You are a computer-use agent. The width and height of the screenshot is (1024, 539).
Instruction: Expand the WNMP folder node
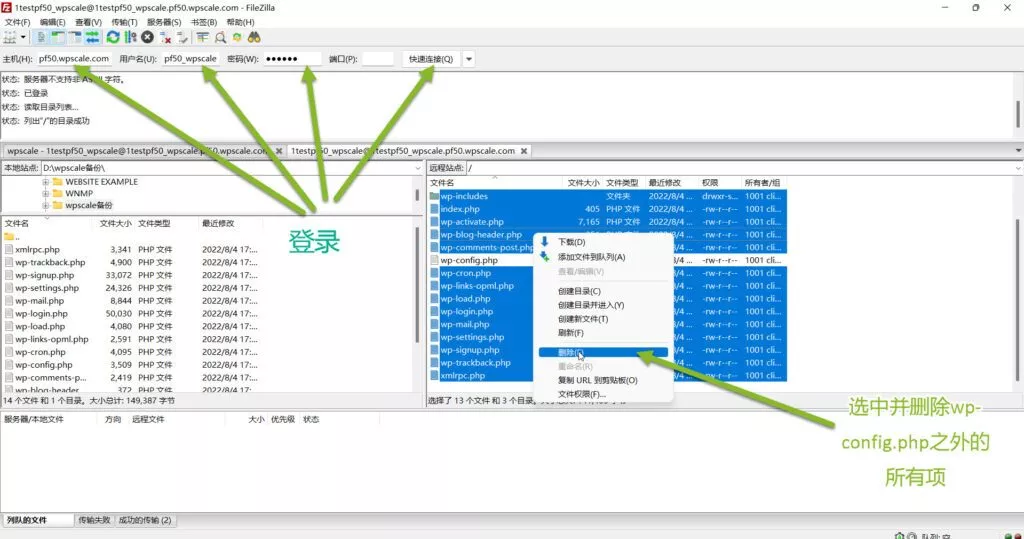46,193
